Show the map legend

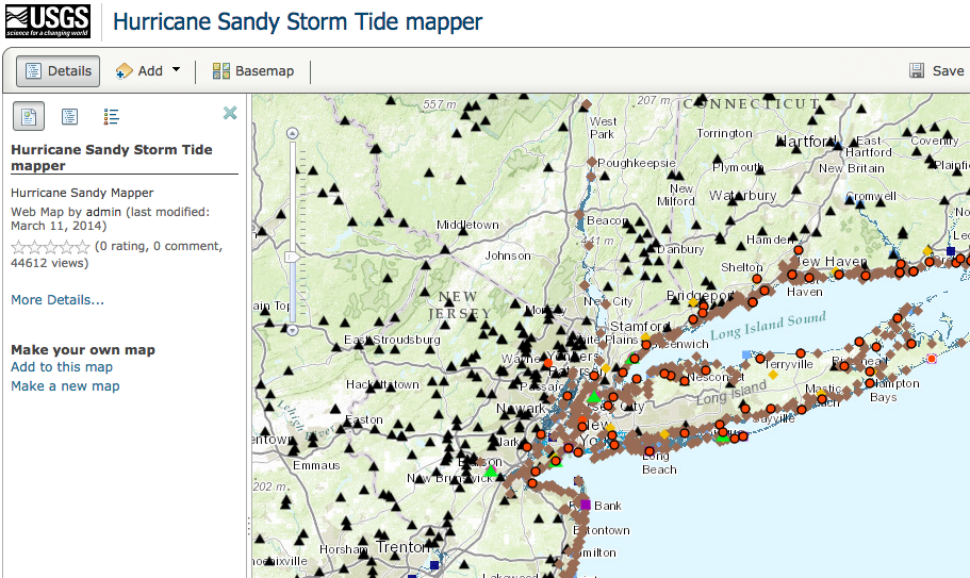coord(111,117)
